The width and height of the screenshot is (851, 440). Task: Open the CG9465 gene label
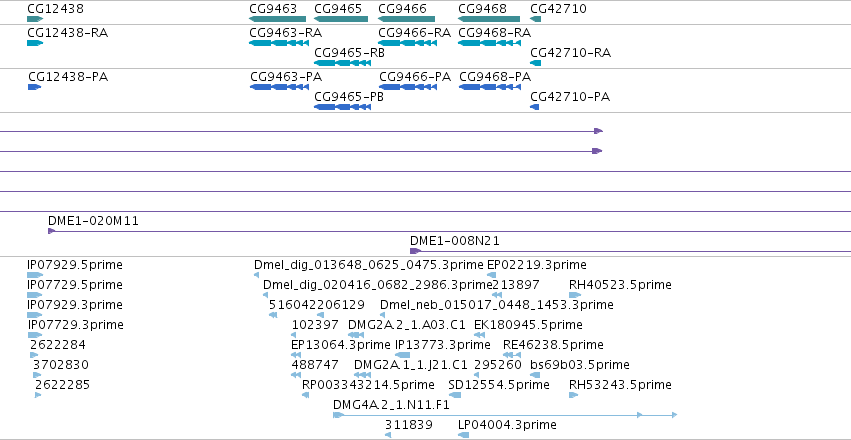pos(338,9)
